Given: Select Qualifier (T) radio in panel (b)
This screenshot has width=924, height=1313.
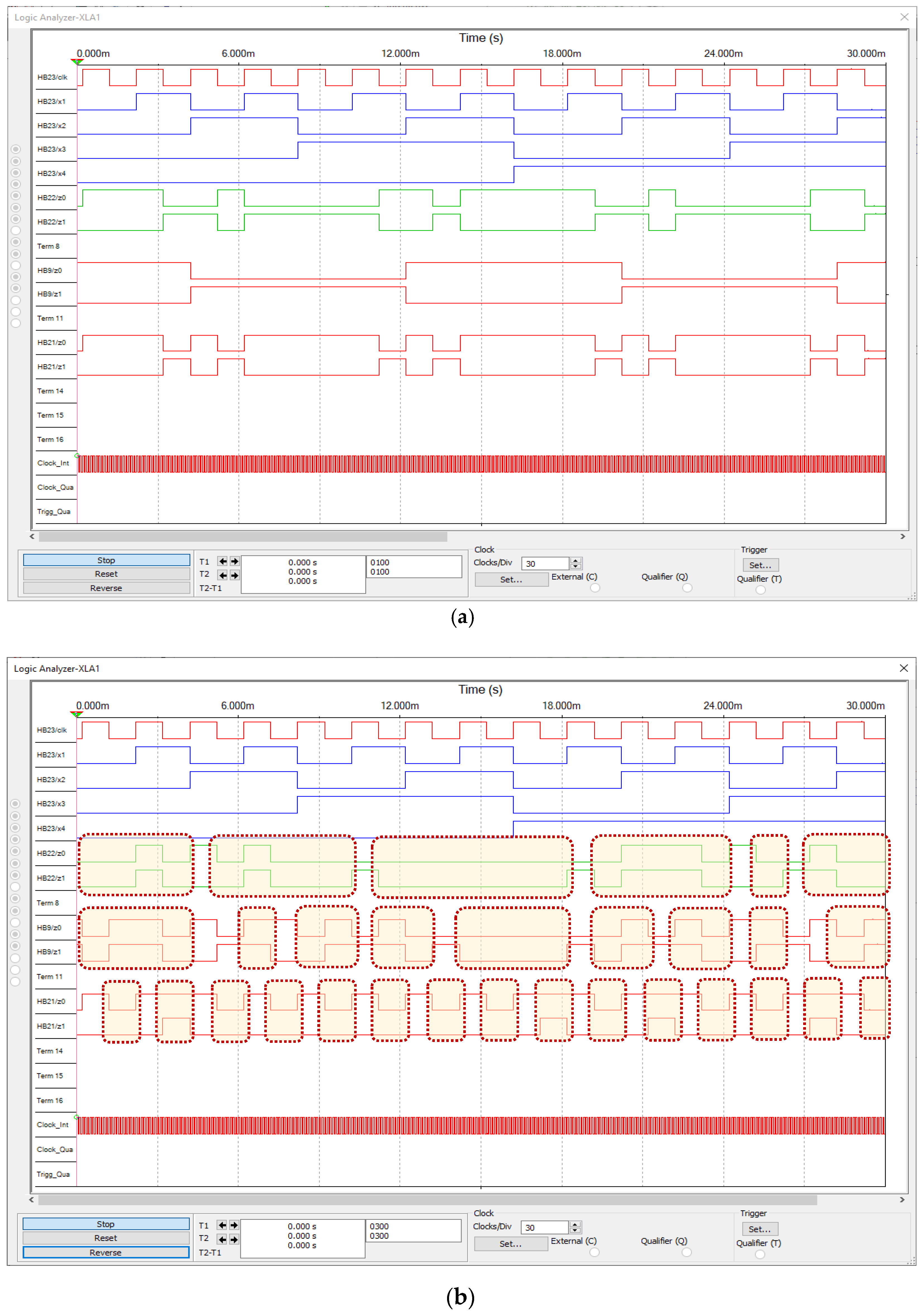Looking at the screenshot, I should pos(759,1254).
